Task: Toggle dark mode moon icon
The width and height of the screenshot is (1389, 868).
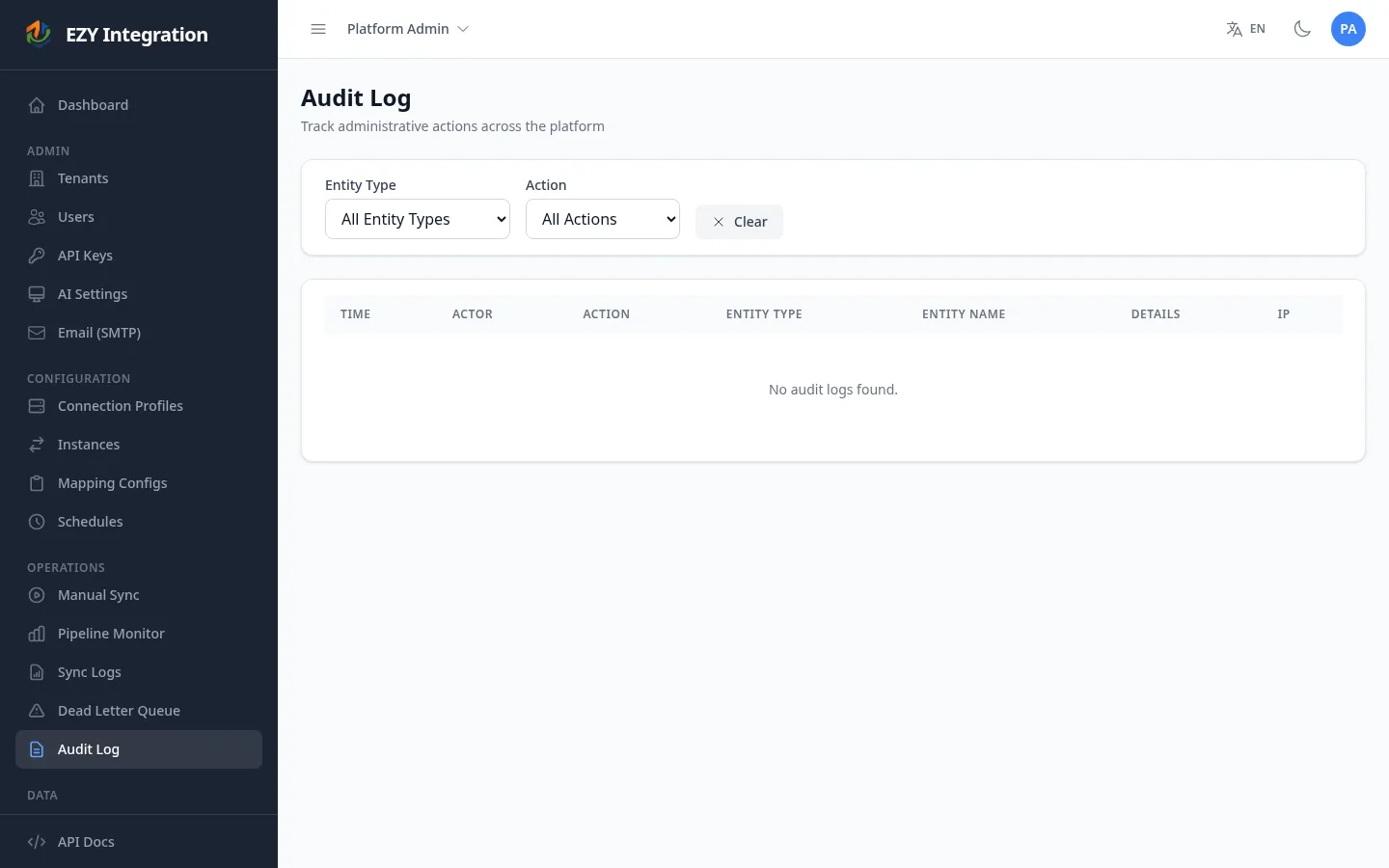Action: [1302, 29]
